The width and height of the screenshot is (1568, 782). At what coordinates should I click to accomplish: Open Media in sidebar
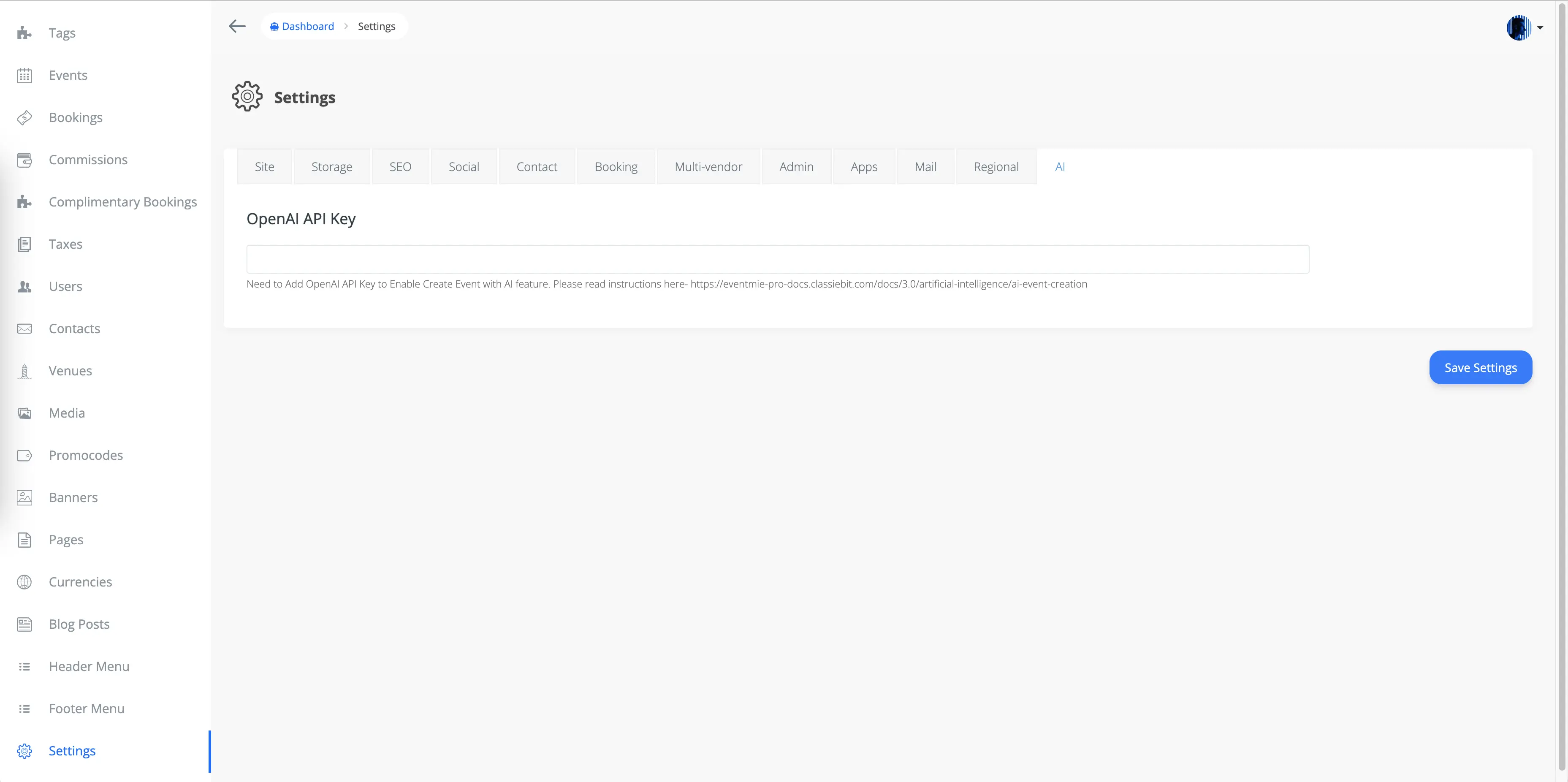67,413
